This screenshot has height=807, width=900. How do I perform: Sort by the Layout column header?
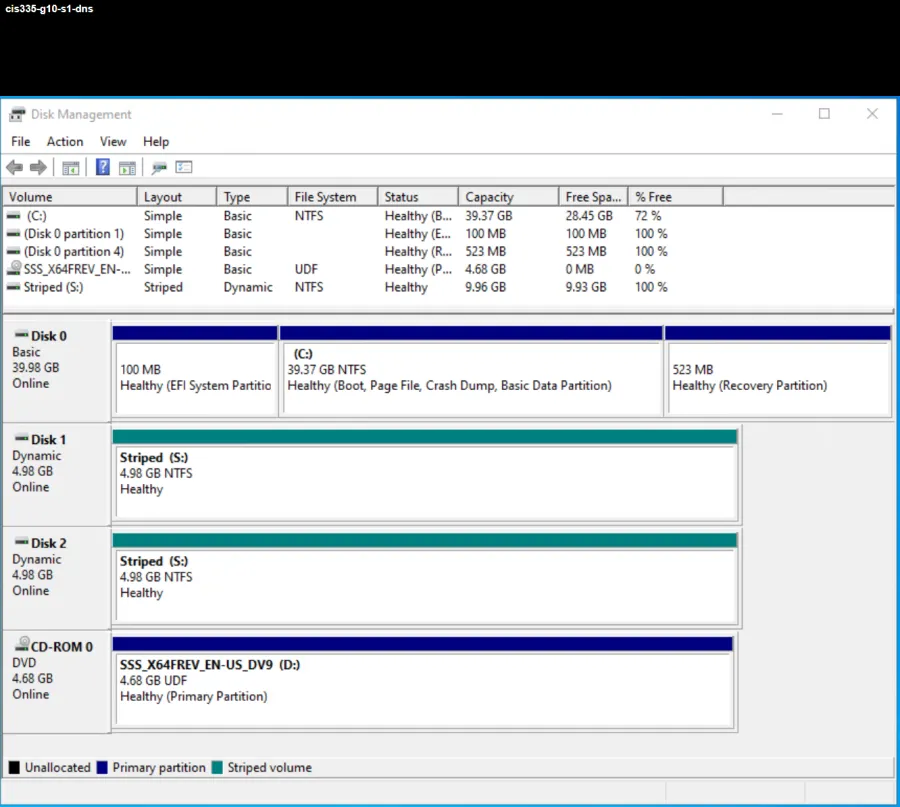click(x=177, y=197)
